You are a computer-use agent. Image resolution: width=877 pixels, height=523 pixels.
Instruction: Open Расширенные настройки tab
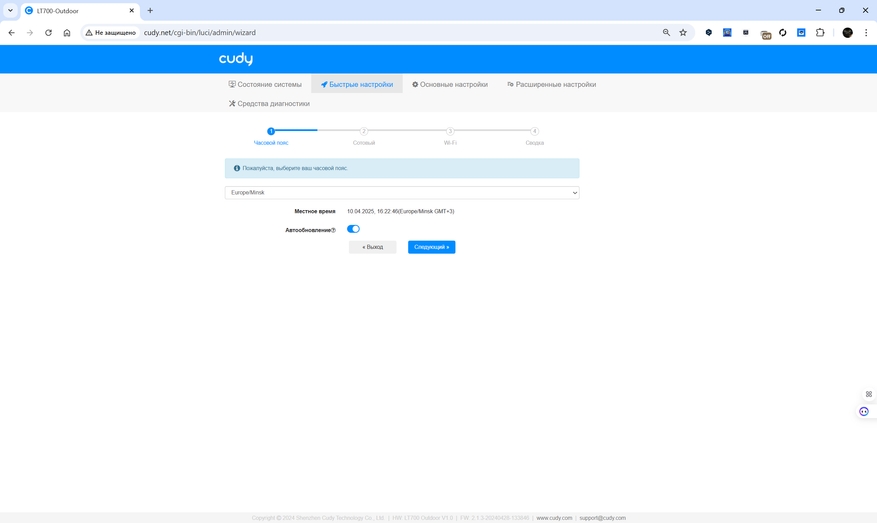tap(551, 84)
